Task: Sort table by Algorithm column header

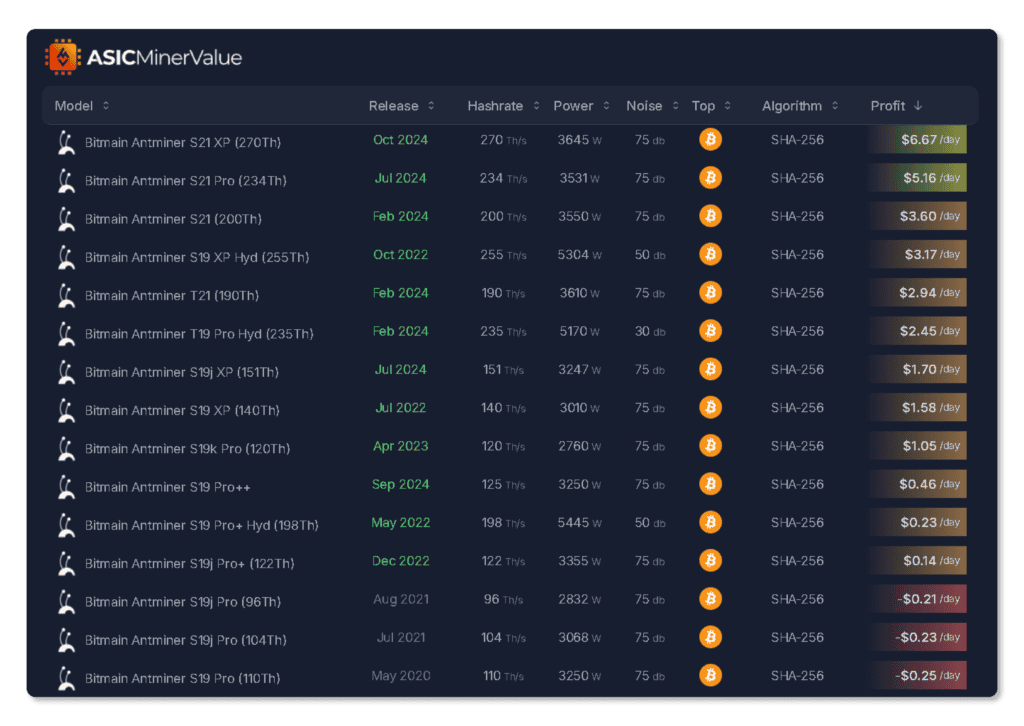Action: coord(799,106)
